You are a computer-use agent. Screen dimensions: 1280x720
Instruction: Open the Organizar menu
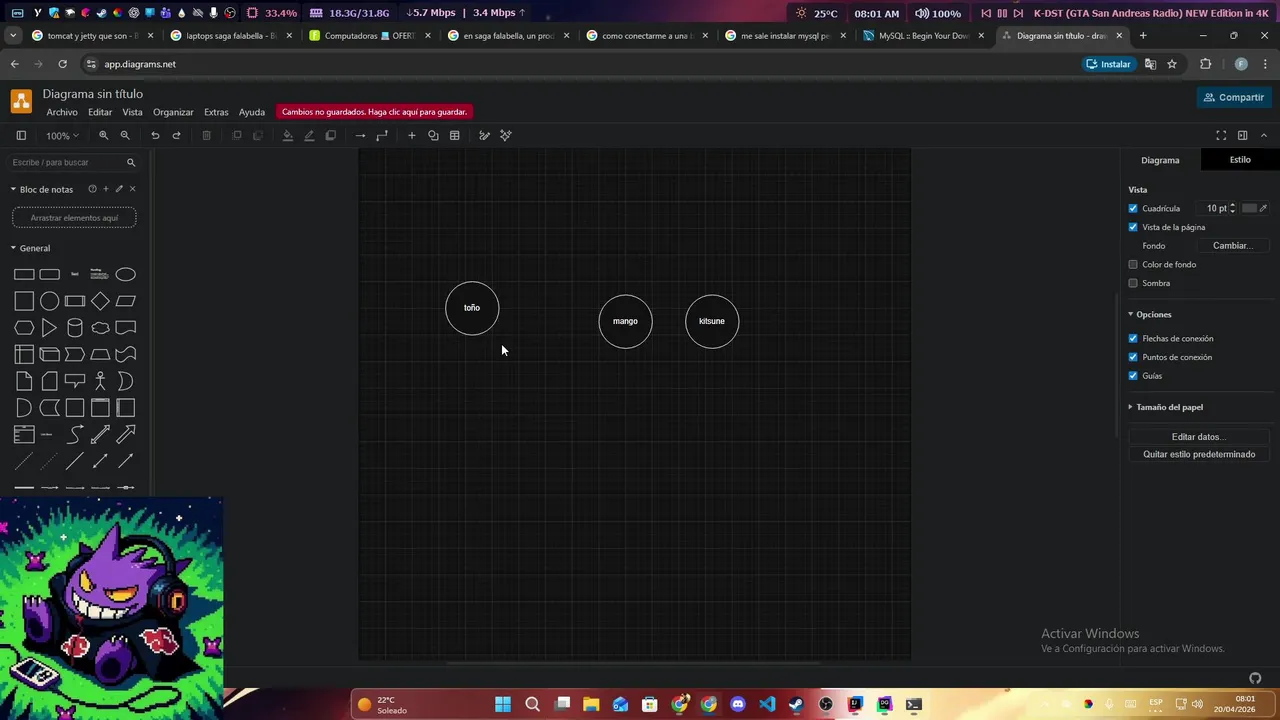[173, 112]
